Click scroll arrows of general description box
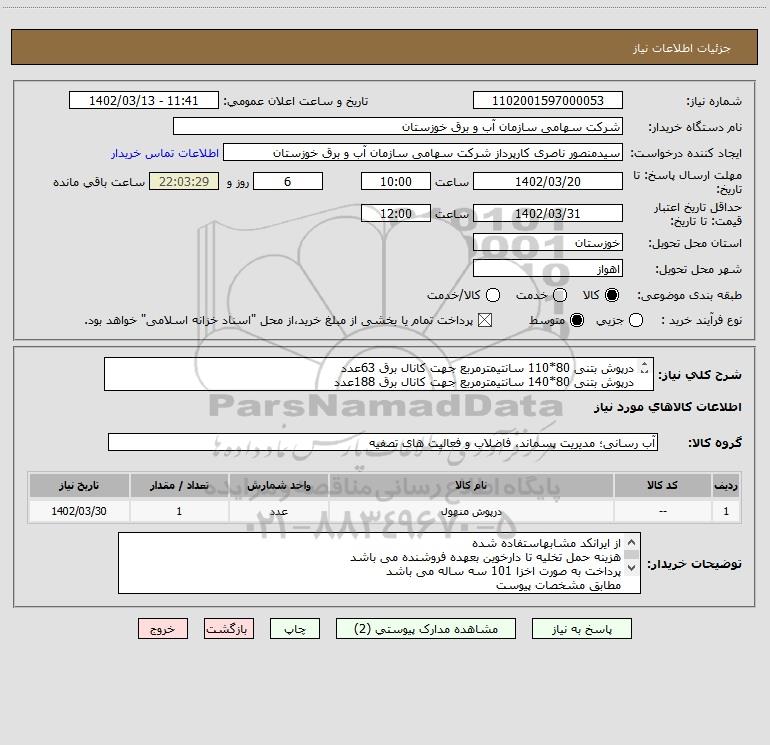Viewport: 770px width, 745px height. (645, 367)
